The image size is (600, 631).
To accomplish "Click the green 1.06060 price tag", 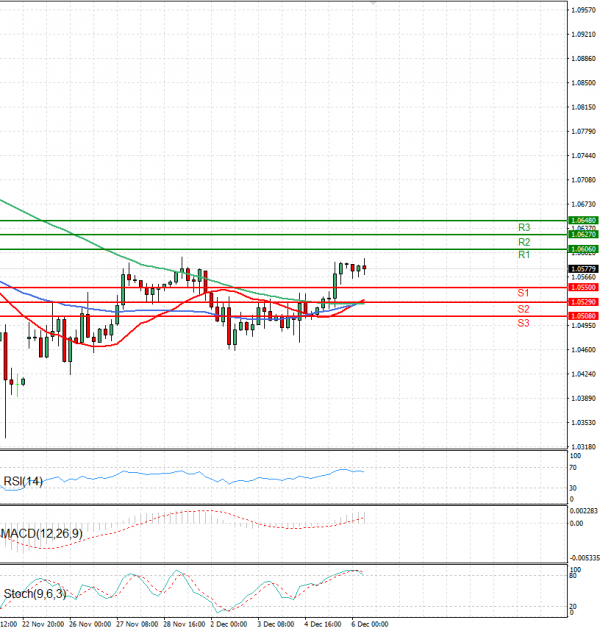I will click(583, 248).
